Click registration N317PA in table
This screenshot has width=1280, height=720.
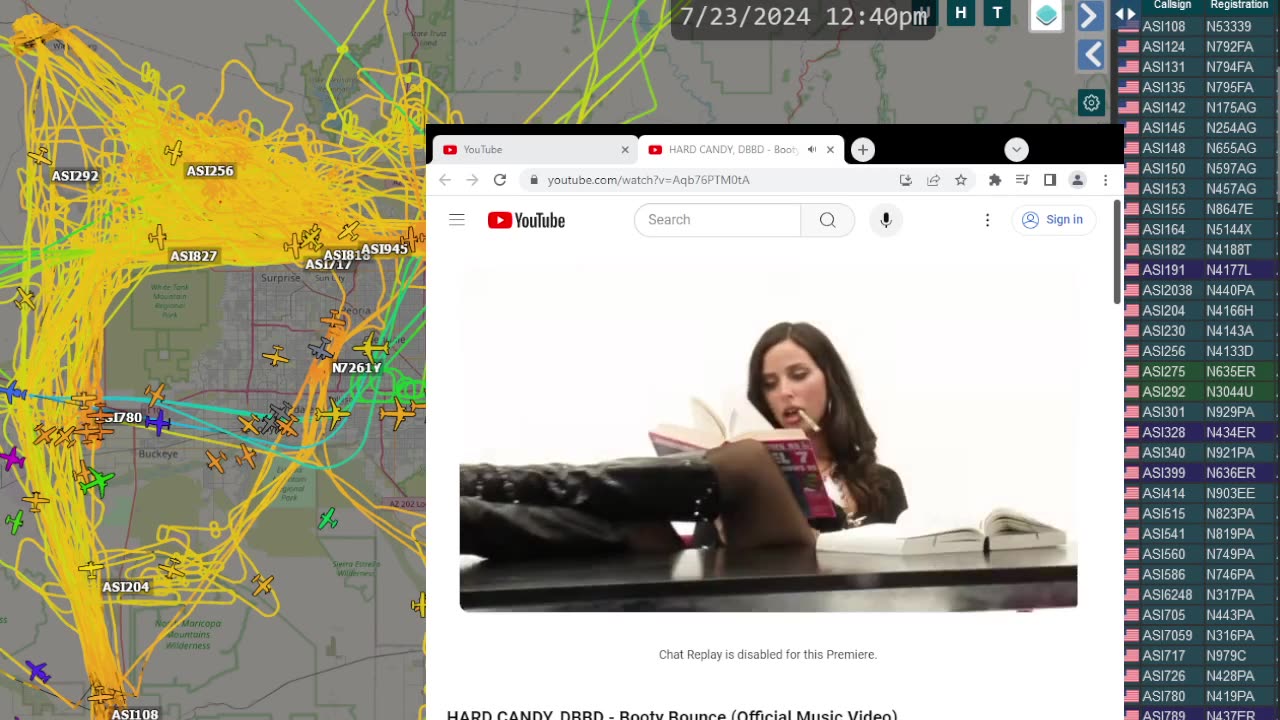pos(1230,595)
